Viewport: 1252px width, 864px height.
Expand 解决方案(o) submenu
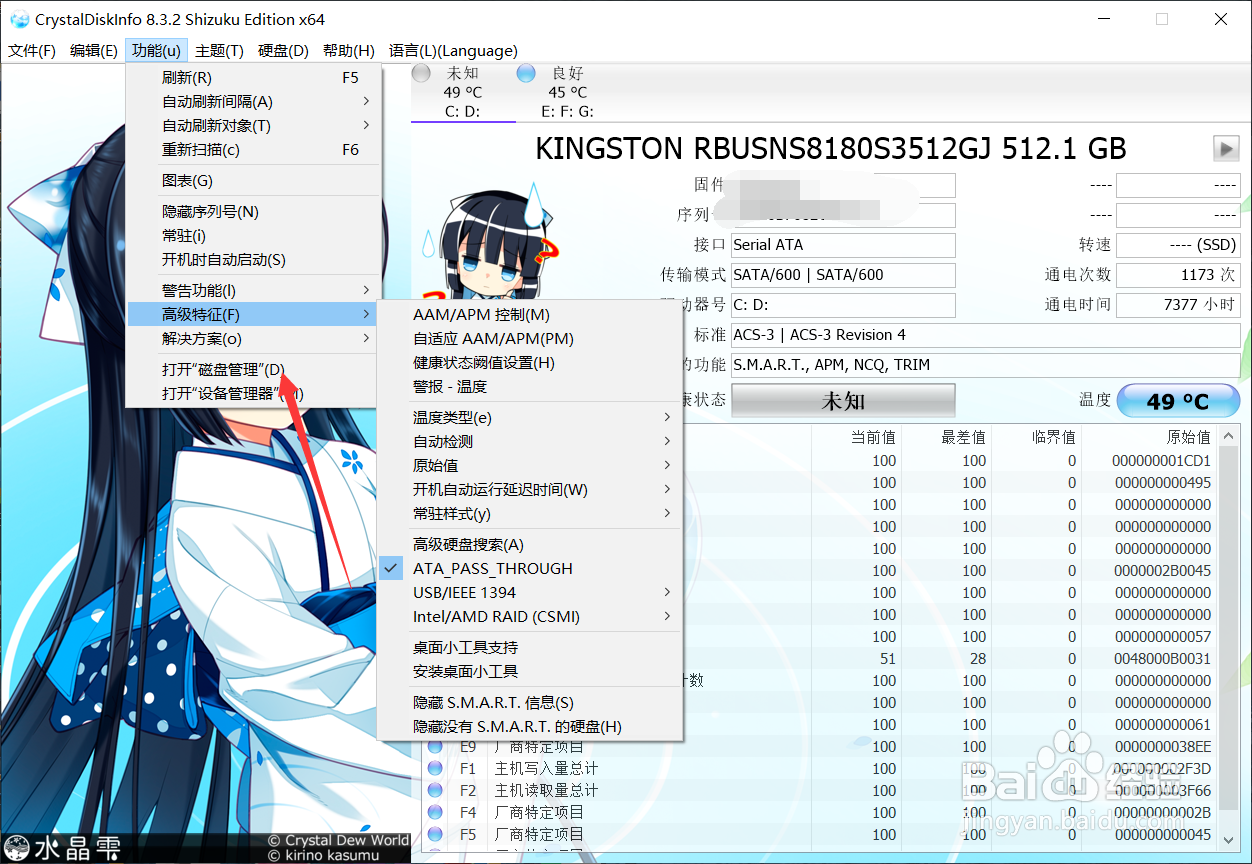254,339
